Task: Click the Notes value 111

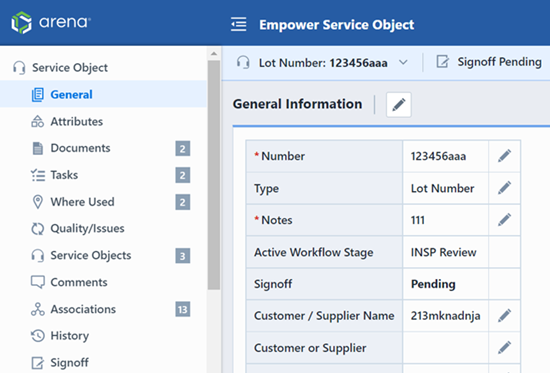Action: coord(418,220)
